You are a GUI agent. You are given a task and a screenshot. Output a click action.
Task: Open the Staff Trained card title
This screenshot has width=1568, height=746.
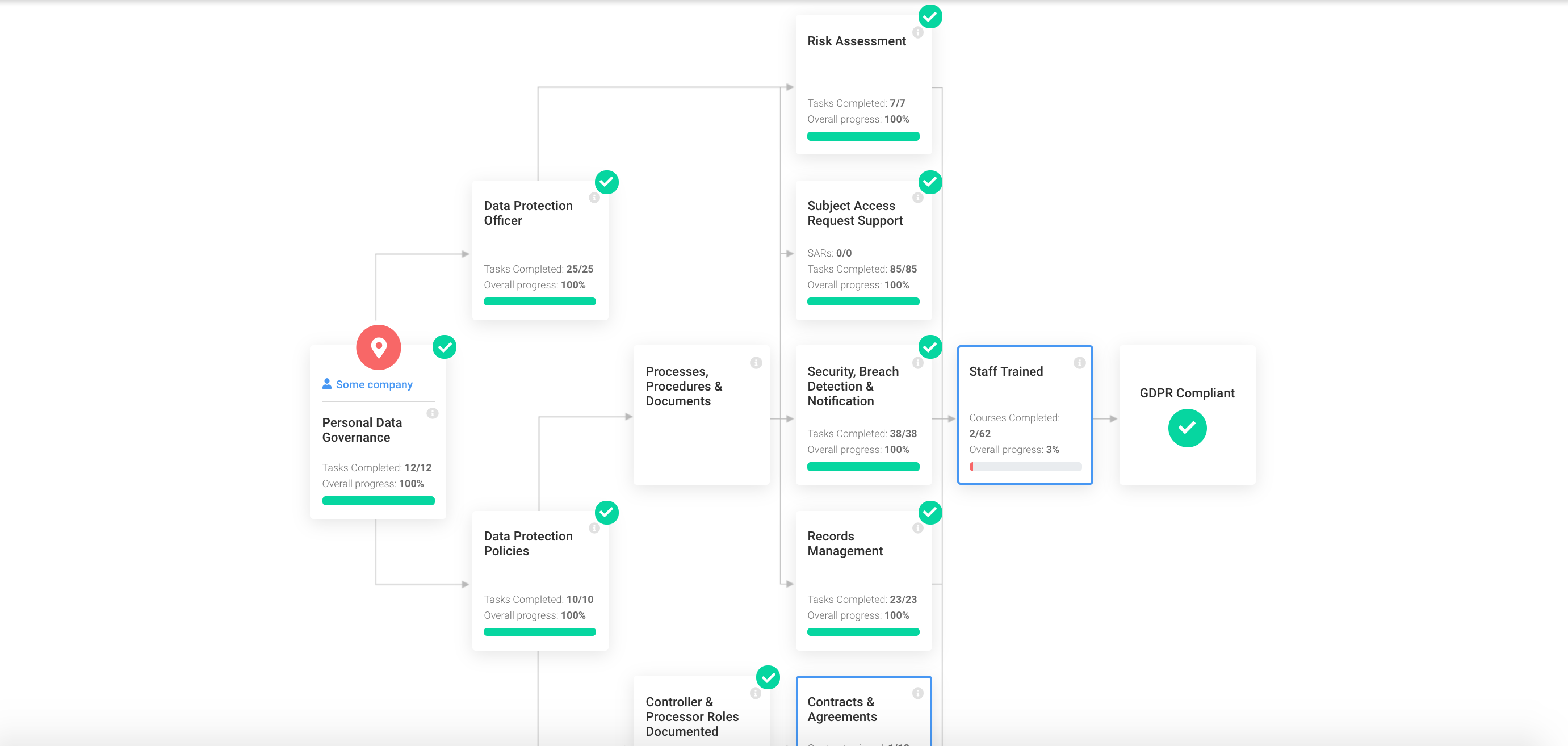(1005, 371)
